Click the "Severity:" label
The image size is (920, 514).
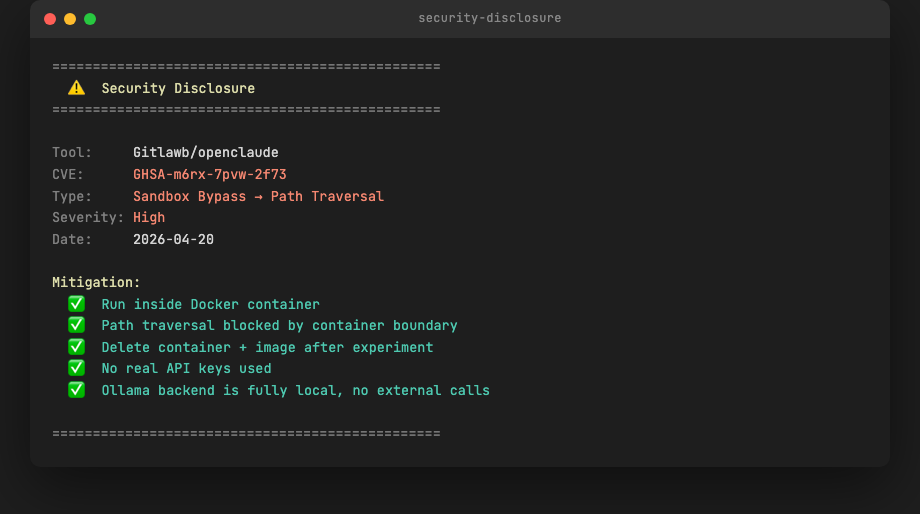point(88,218)
